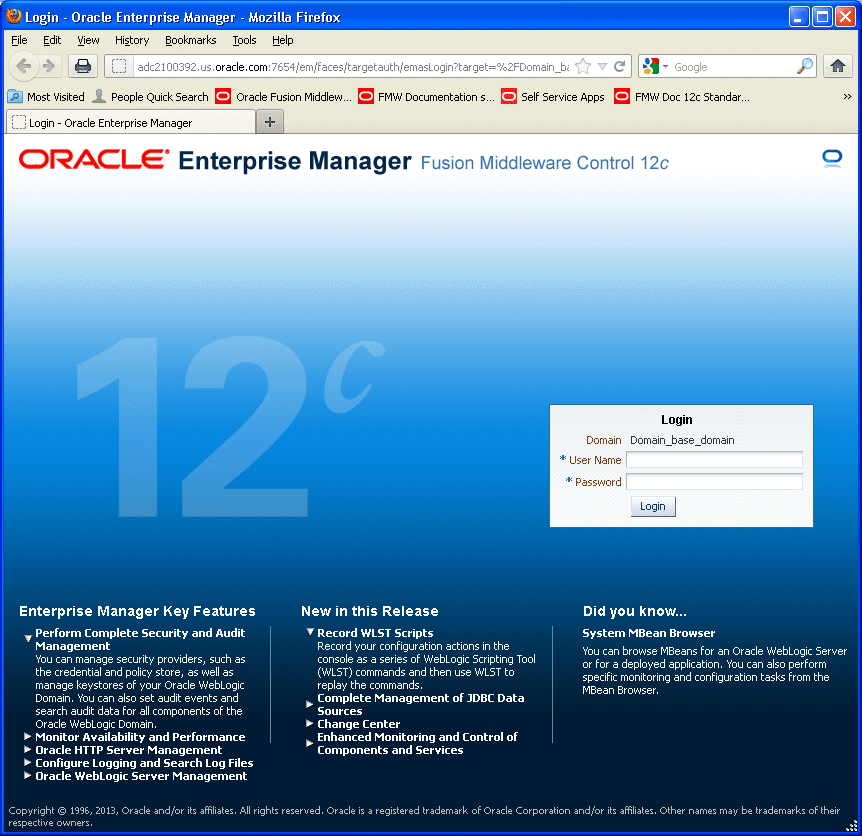Screen dimensions: 862x836
Task: Click the Domain_base_domain value text
Action: 682,440
